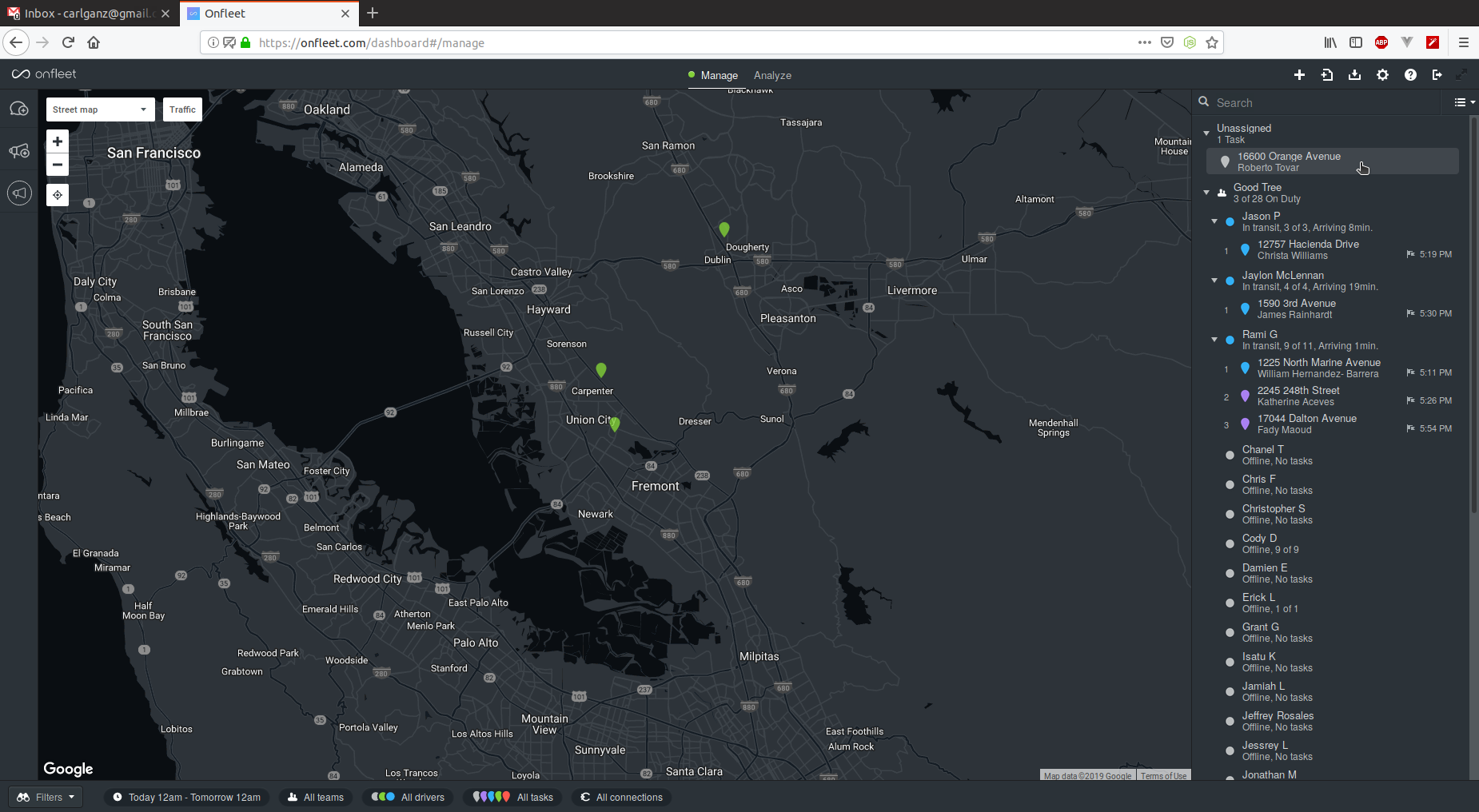The height and width of the screenshot is (812, 1479).
Task: Switch to the Analyze tab
Action: pos(772,75)
